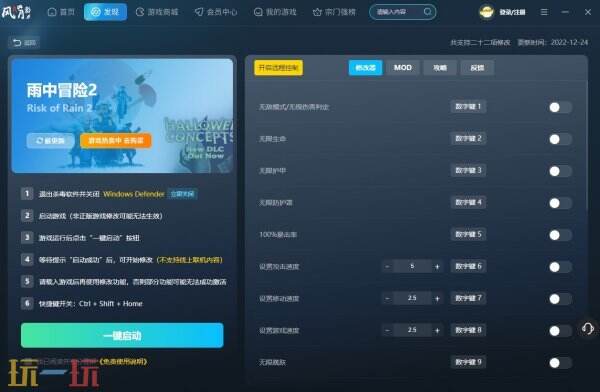Switch to the 攻略 tab
The image size is (600, 392).
(440, 68)
